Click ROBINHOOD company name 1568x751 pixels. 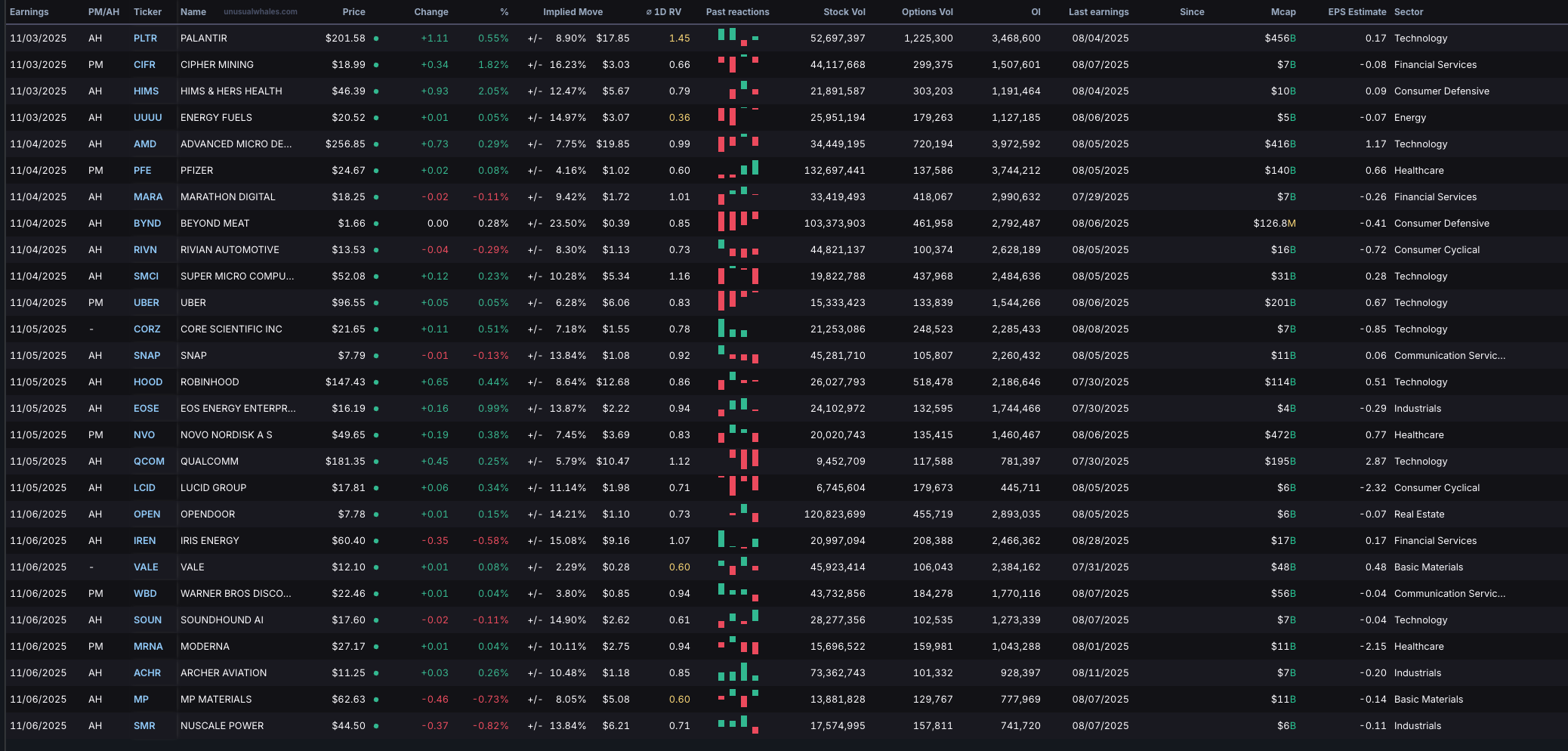pyautogui.click(x=210, y=382)
